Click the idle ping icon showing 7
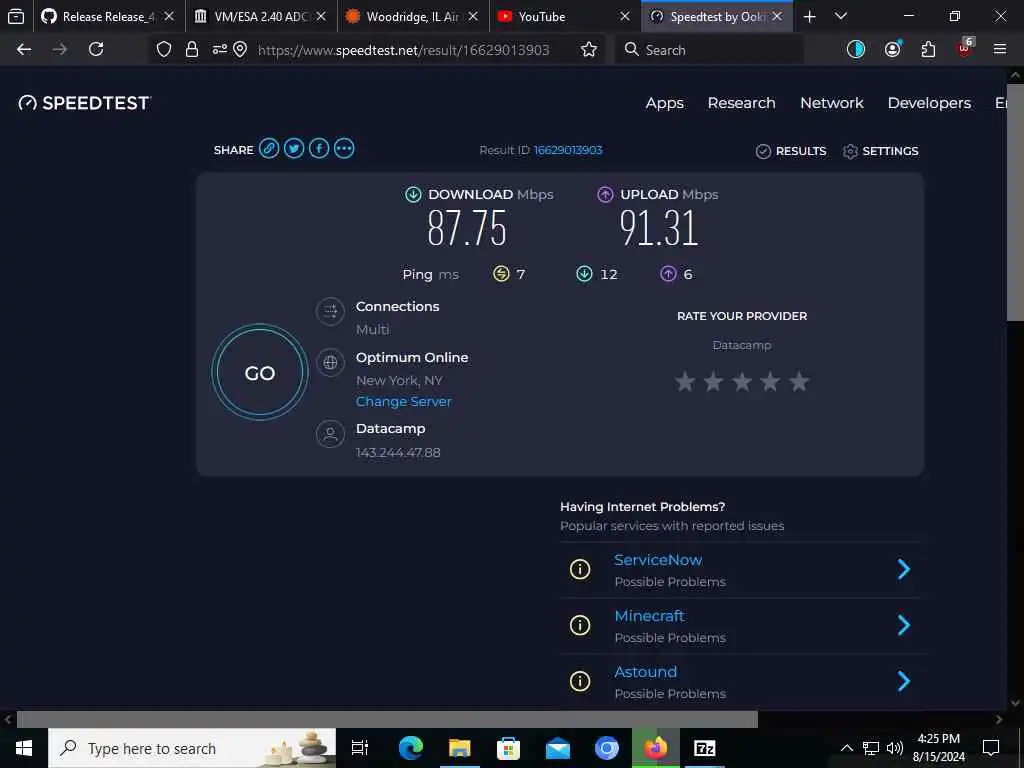The image size is (1024, 768). [501, 274]
